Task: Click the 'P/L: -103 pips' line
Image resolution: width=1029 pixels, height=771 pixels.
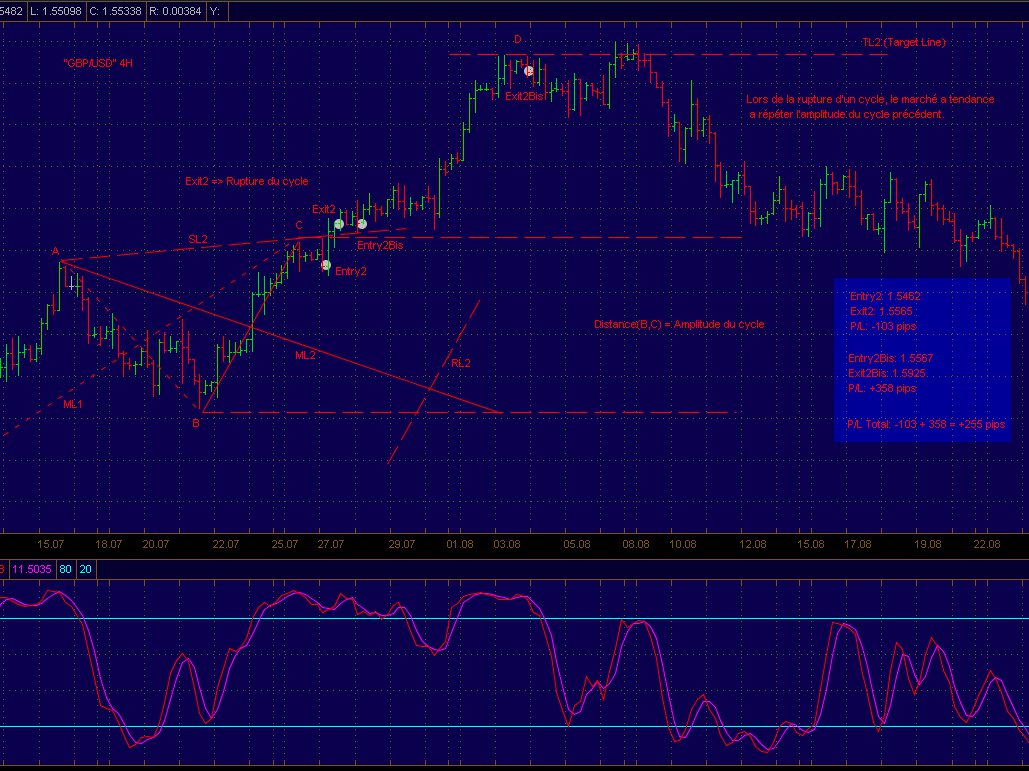Action: [x=882, y=326]
